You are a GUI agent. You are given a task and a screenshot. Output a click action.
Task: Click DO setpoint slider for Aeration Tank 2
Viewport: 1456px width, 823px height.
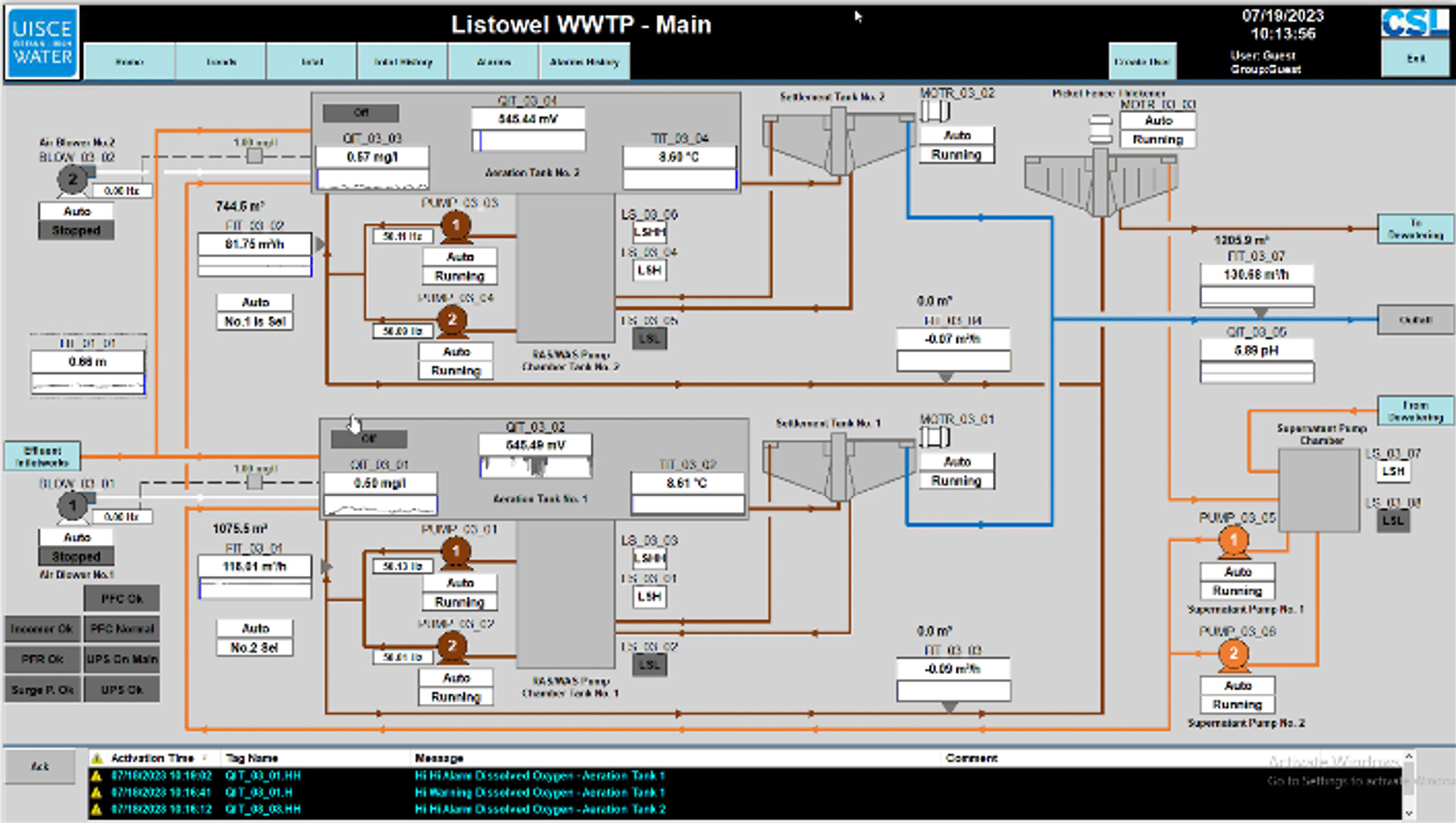(255, 156)
